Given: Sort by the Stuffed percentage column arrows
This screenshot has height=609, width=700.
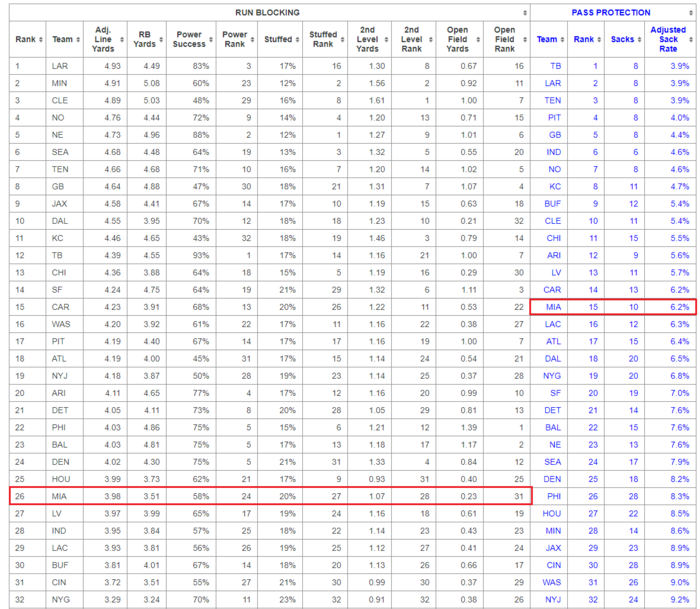Looking at the screenshot, I should coord(297,39).
